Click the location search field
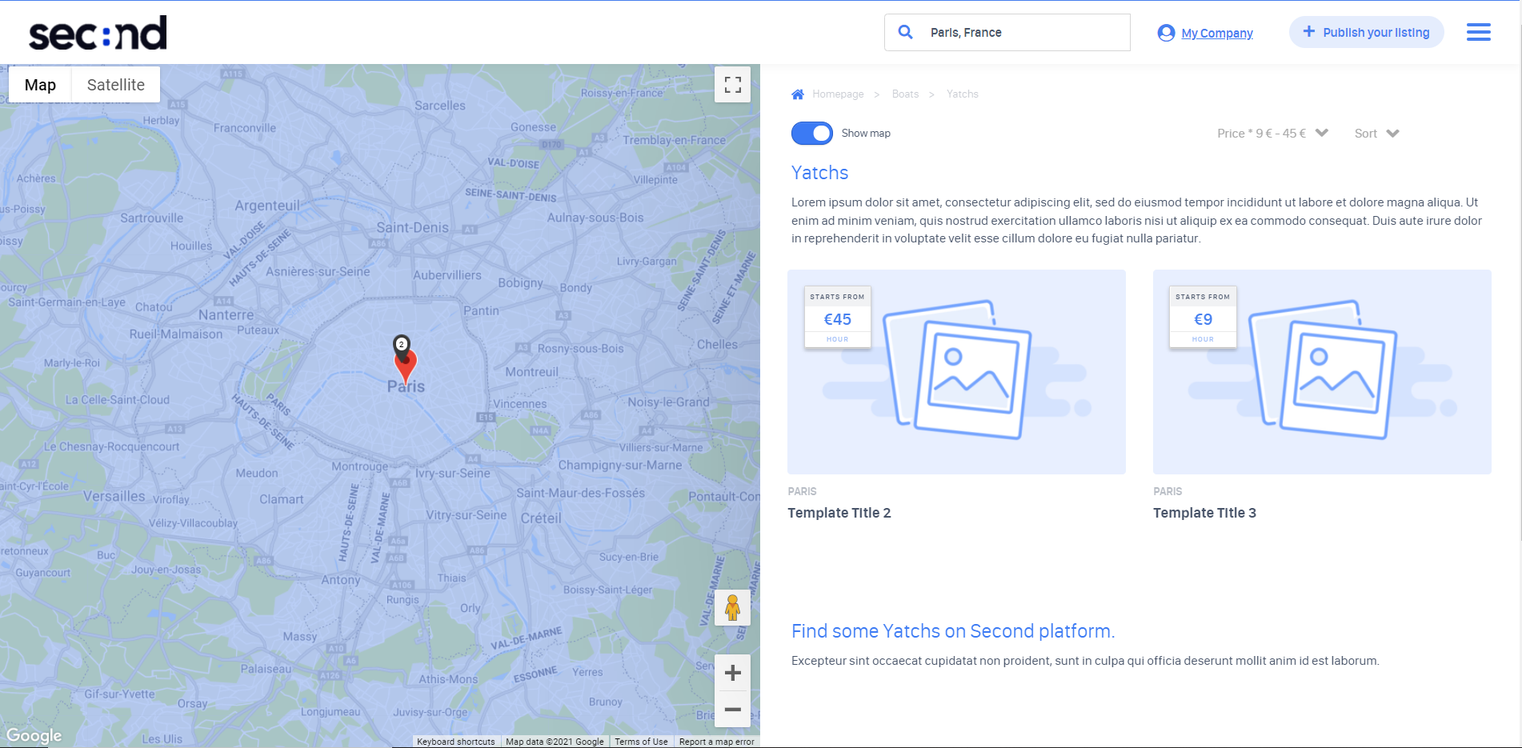Image resolution: width=1522 pixels, height=748 pixels. (x=1007, y=32)
